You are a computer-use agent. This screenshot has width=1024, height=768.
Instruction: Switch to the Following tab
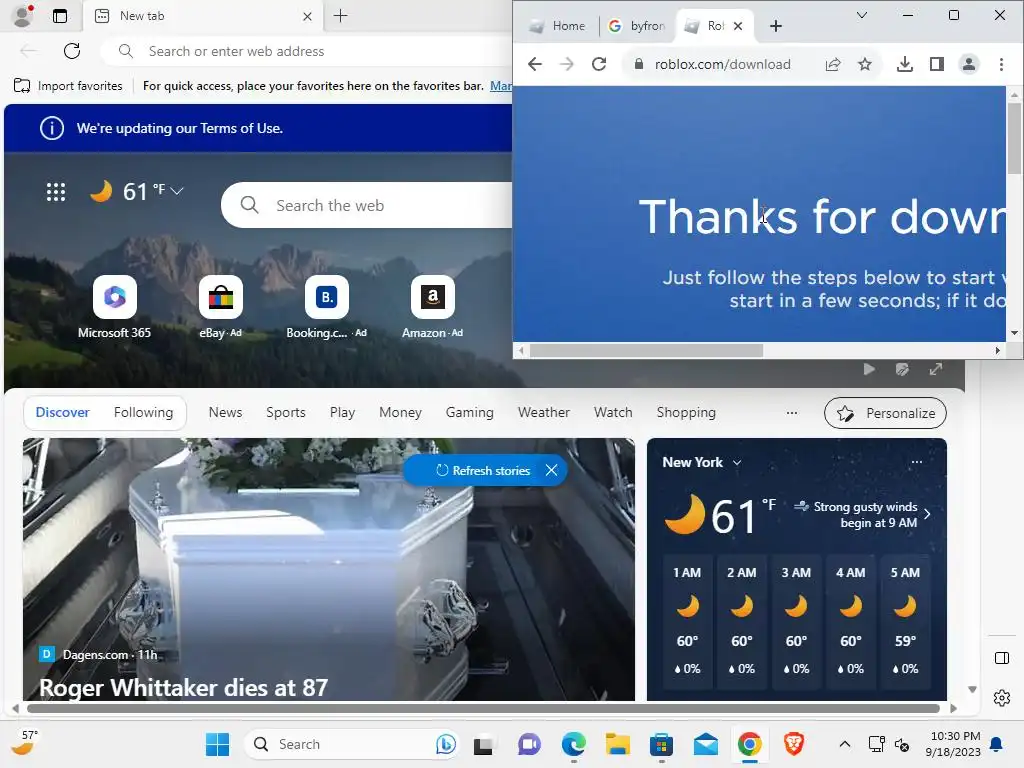pyautogui.click(x=143, y=412)
